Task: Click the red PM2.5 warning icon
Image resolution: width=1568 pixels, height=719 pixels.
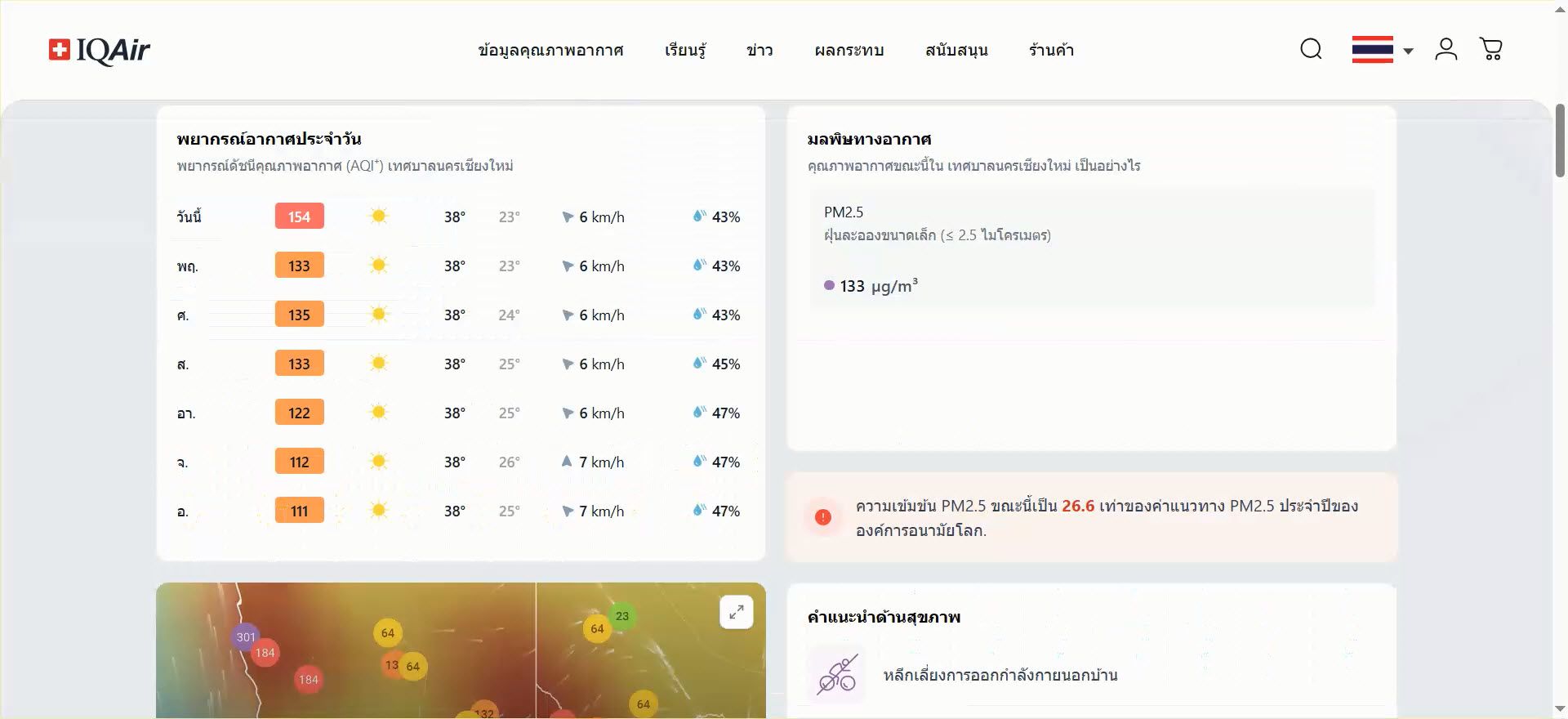Action: 823,517
